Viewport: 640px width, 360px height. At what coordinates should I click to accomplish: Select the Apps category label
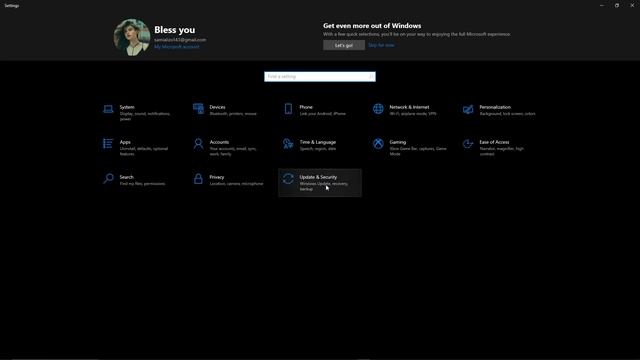tap(125, 142)
